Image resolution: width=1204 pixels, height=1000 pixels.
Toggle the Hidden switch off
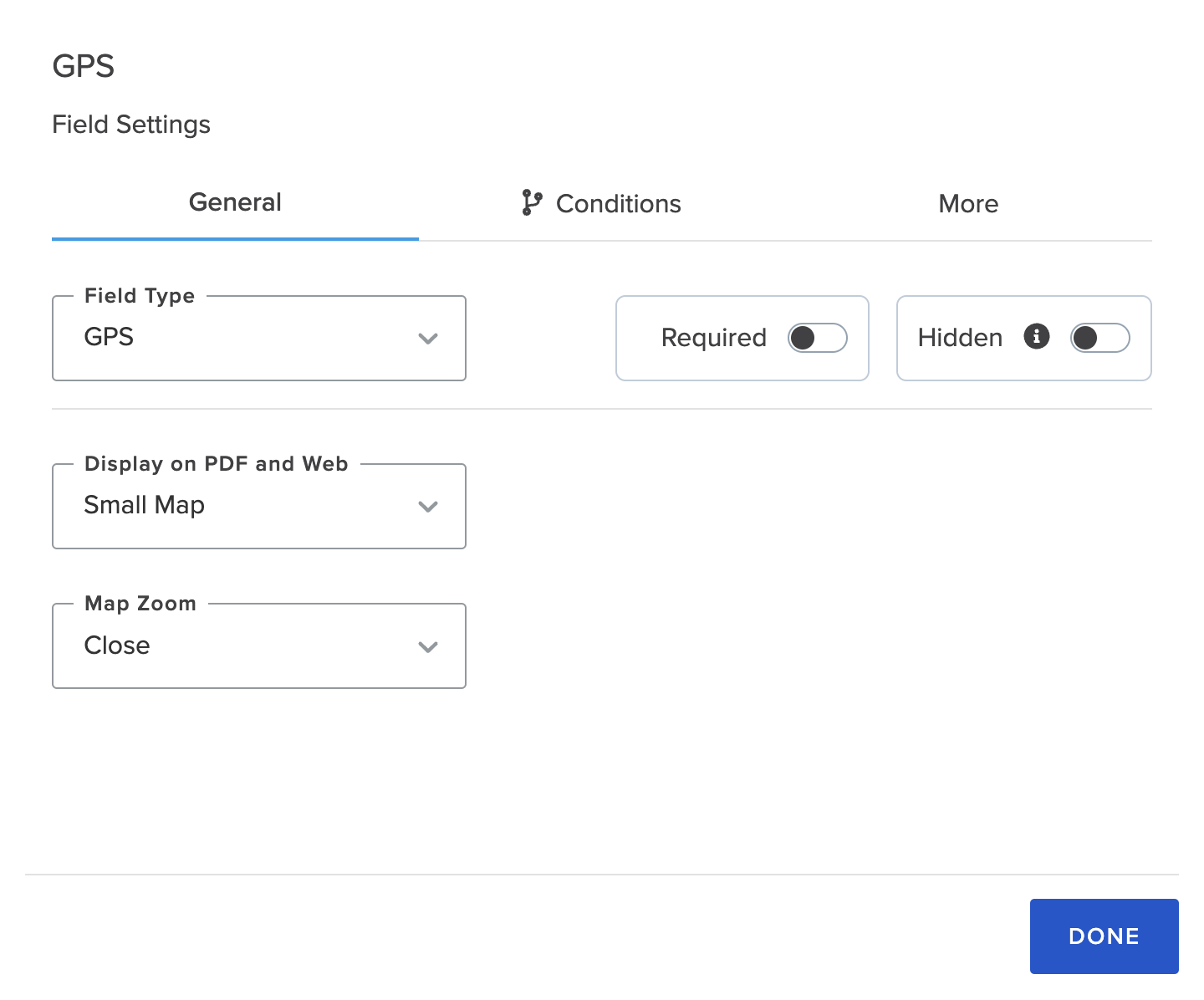[1099, 338]
